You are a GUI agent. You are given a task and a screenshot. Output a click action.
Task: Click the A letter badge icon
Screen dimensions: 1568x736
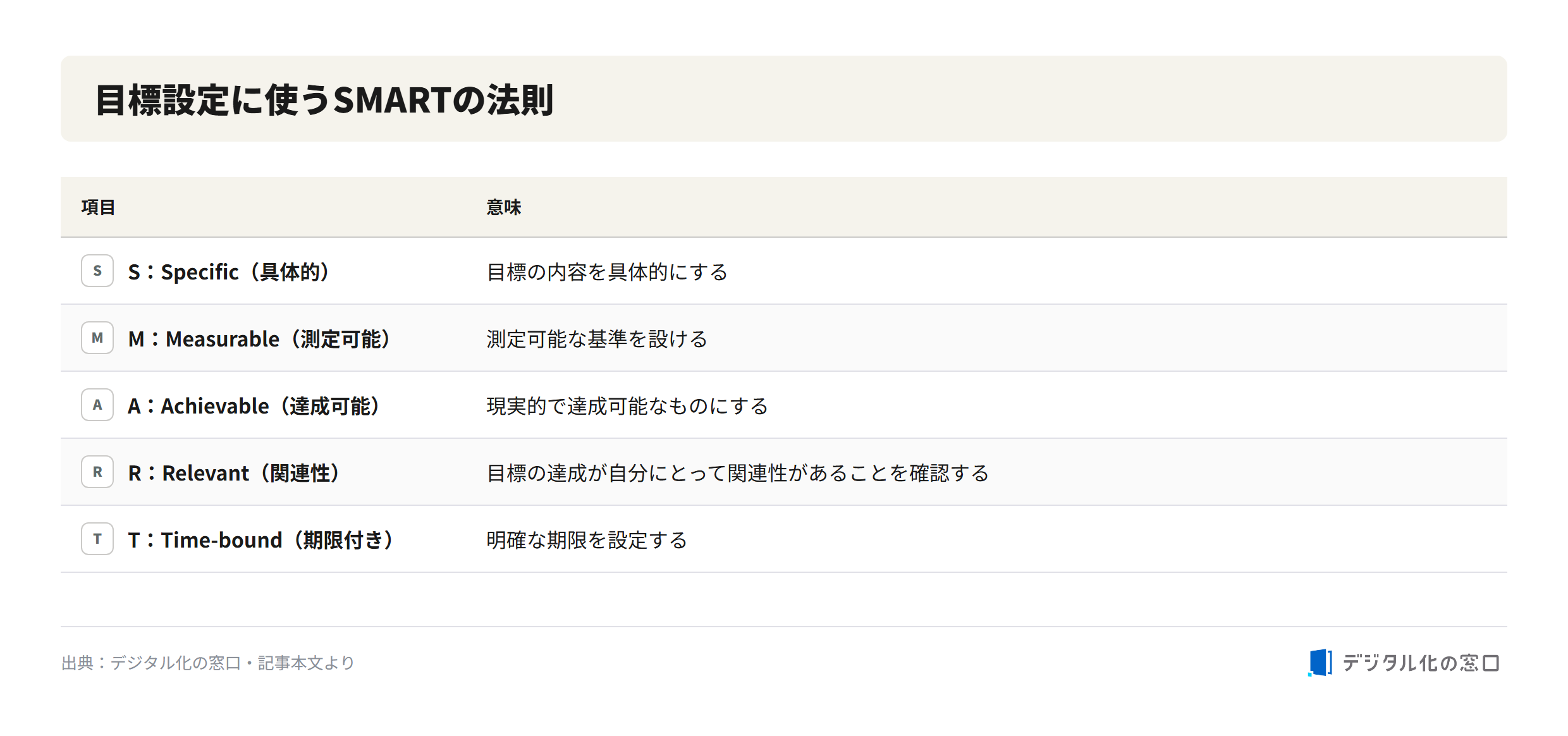[97, 405]
